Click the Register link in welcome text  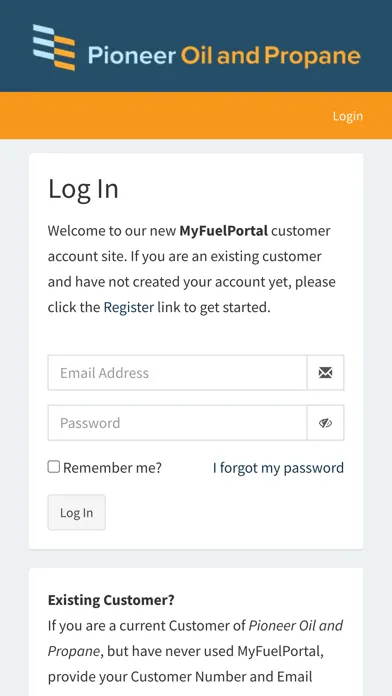[x=129, y=307]
